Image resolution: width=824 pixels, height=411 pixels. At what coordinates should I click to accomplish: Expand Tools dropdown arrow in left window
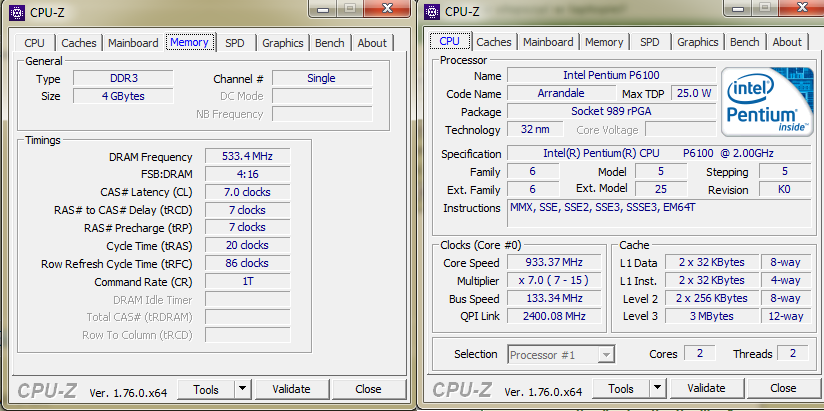[x=242, y=389]
